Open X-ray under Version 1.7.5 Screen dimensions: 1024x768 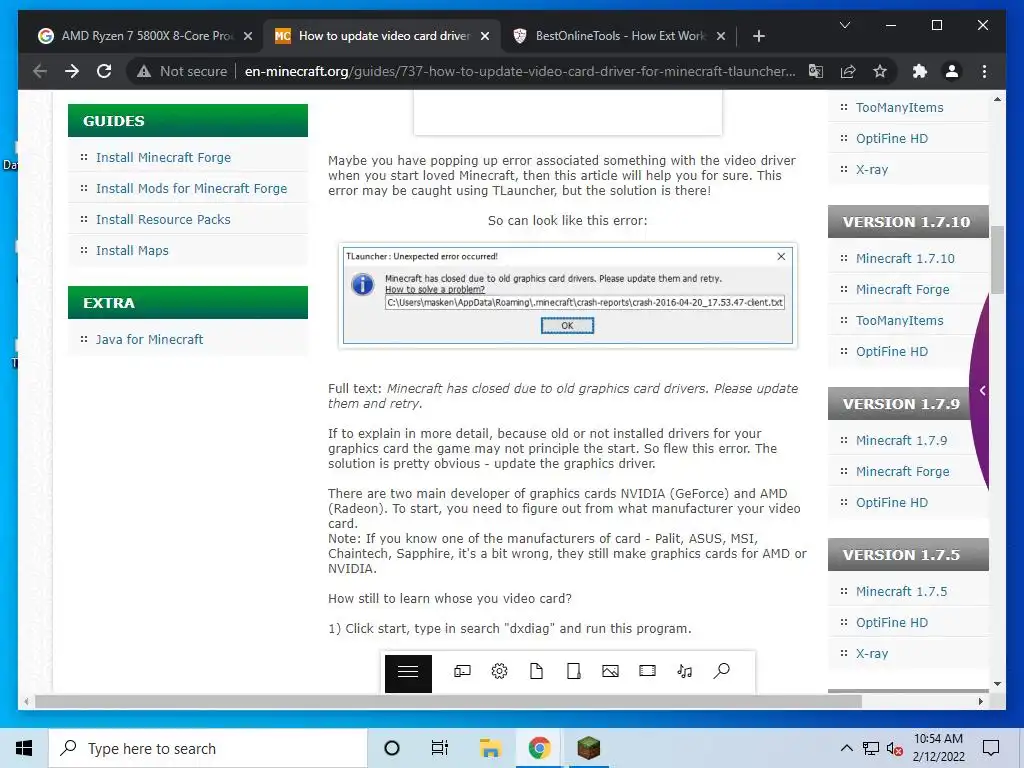[x=872, y=654]
